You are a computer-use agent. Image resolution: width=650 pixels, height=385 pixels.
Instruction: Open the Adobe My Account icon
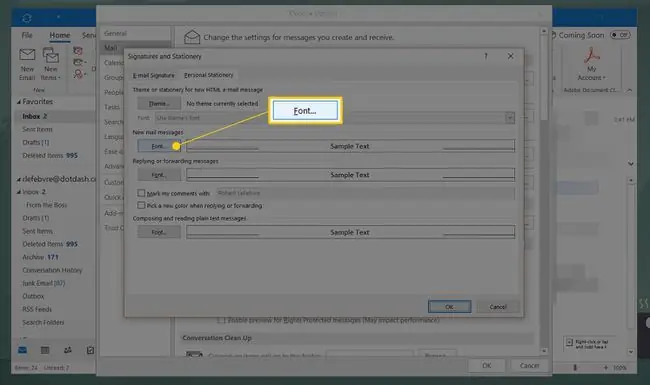[592, 55]
